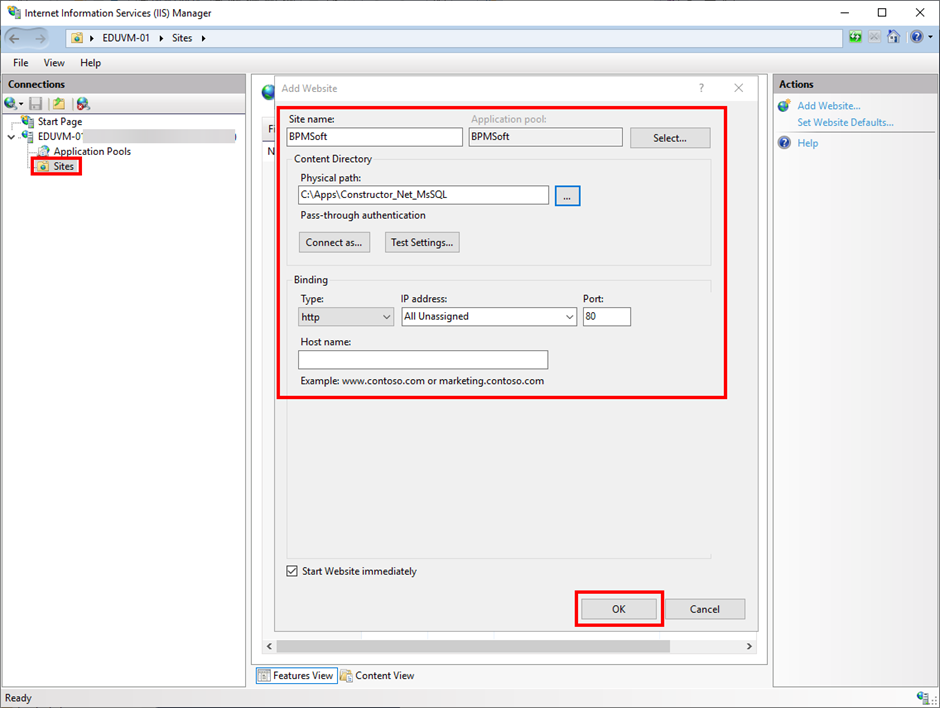
Task: Collapse the EDUVM-01 server node
Action: click(x=11, y=137)
